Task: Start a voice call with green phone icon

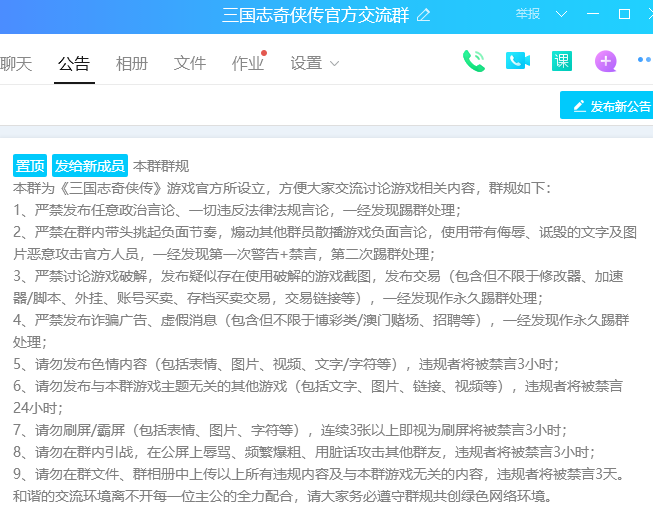Action: (474, 61)
